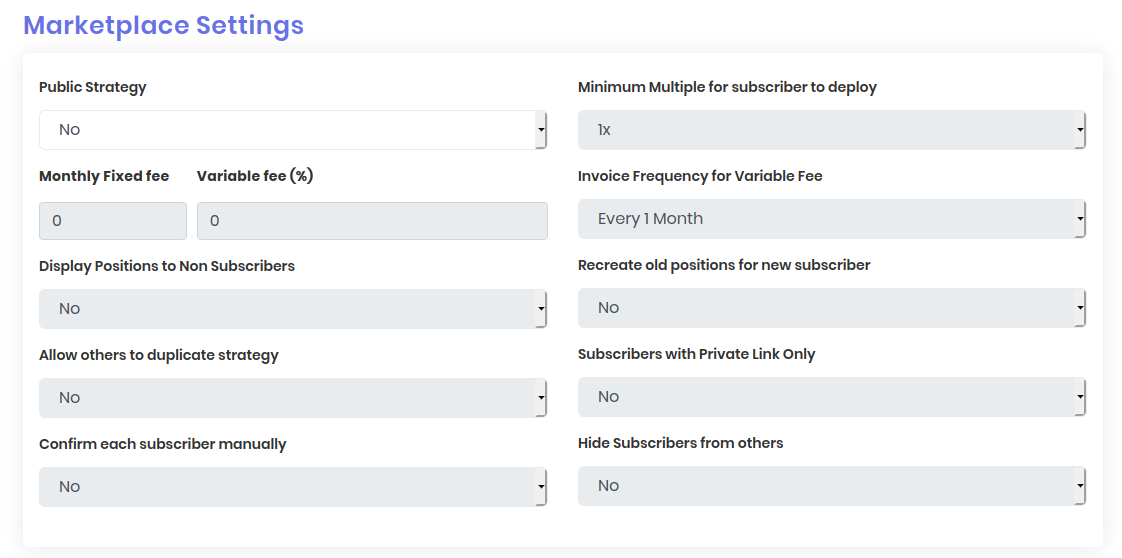Image resolution: width=1122 pixels, height=558 pixels.
Task: Focus the Variable fee (%) input field
Action: pyautogui.click(x=372, y=221)
